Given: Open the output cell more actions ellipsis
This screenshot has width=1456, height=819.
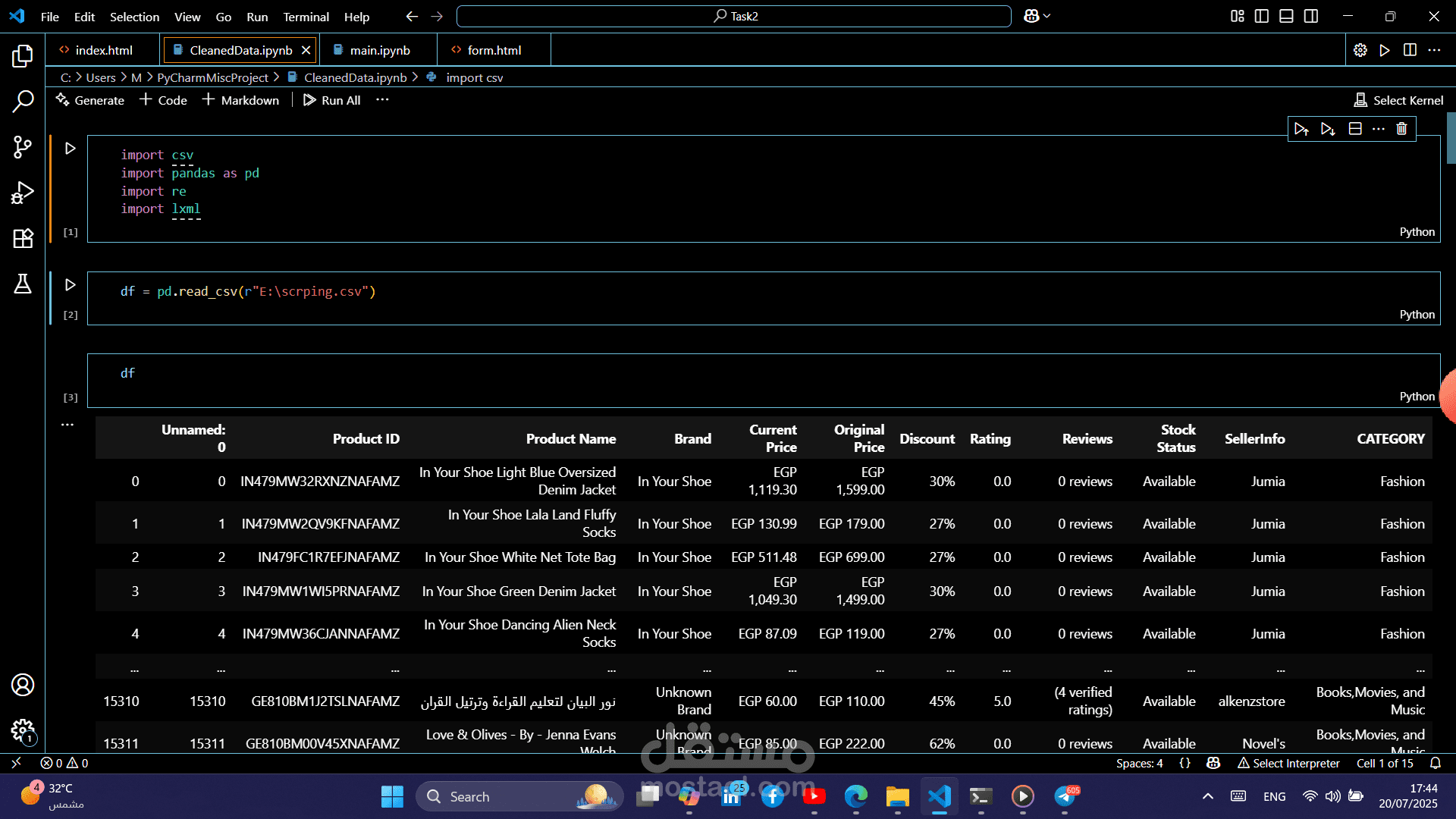Looking at the screenshot, I should (67, 425).
